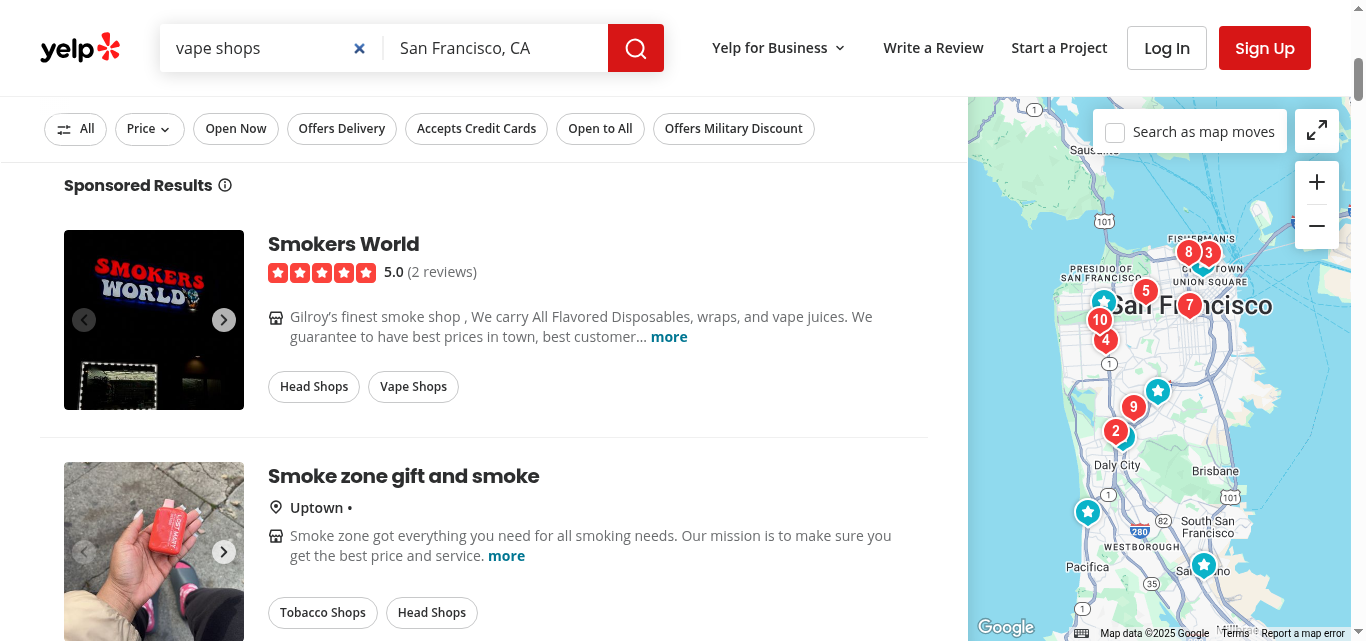Open the Sponsored Results info icon
Image resolution: width=1366 pixels, height=641 pixels.
[x=225, y=185]
